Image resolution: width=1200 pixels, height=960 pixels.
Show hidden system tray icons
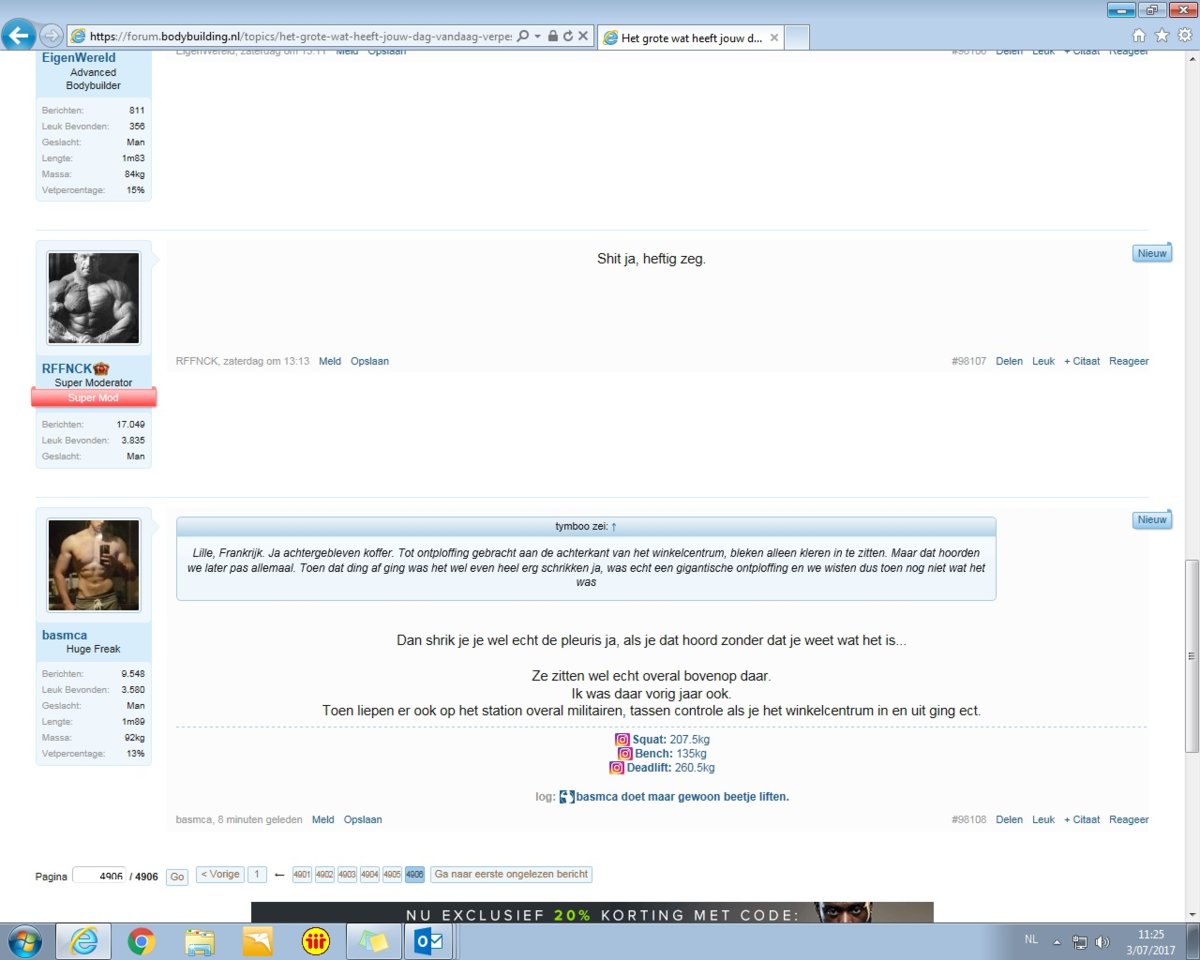(1056, 942)
